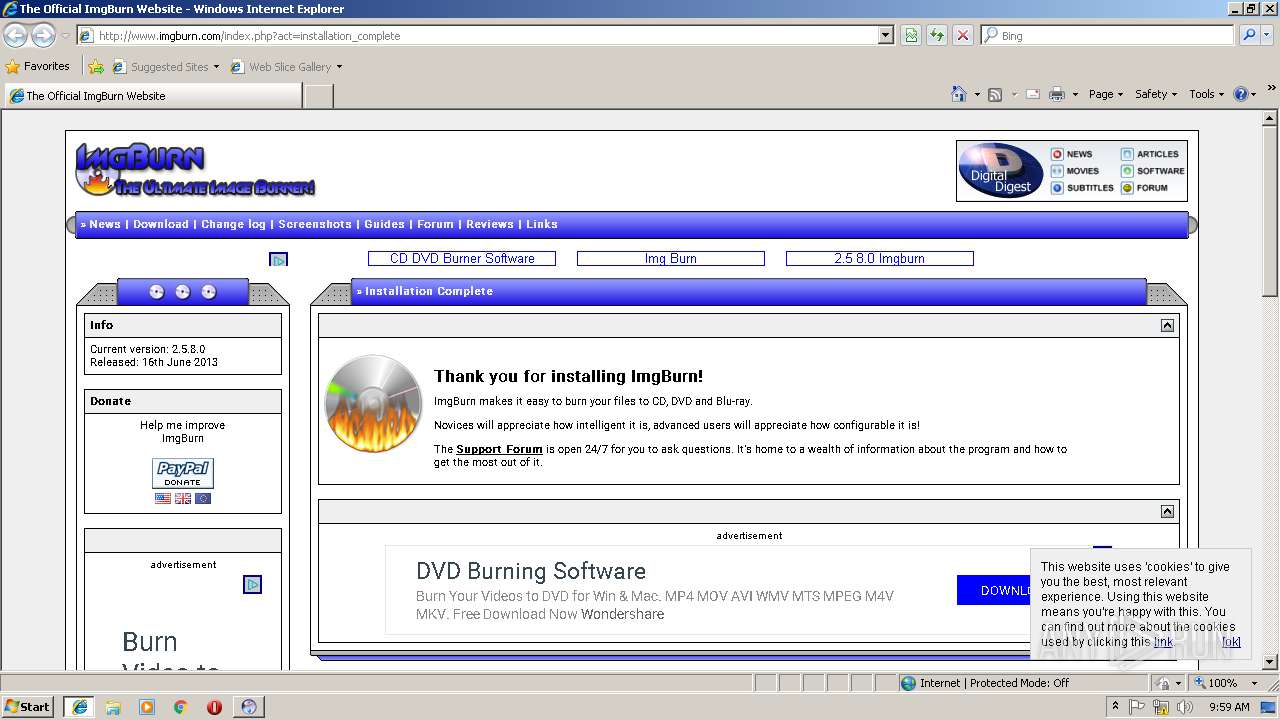Click the Home toolbar icon
The width and height of the screenshot is (1280, 720).
point(958,94)
